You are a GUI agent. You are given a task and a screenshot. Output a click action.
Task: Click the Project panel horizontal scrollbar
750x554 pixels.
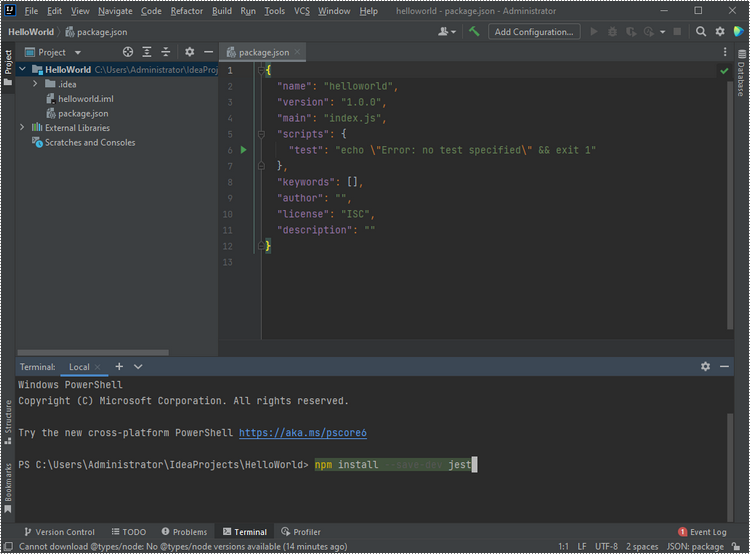coord(93,353)
